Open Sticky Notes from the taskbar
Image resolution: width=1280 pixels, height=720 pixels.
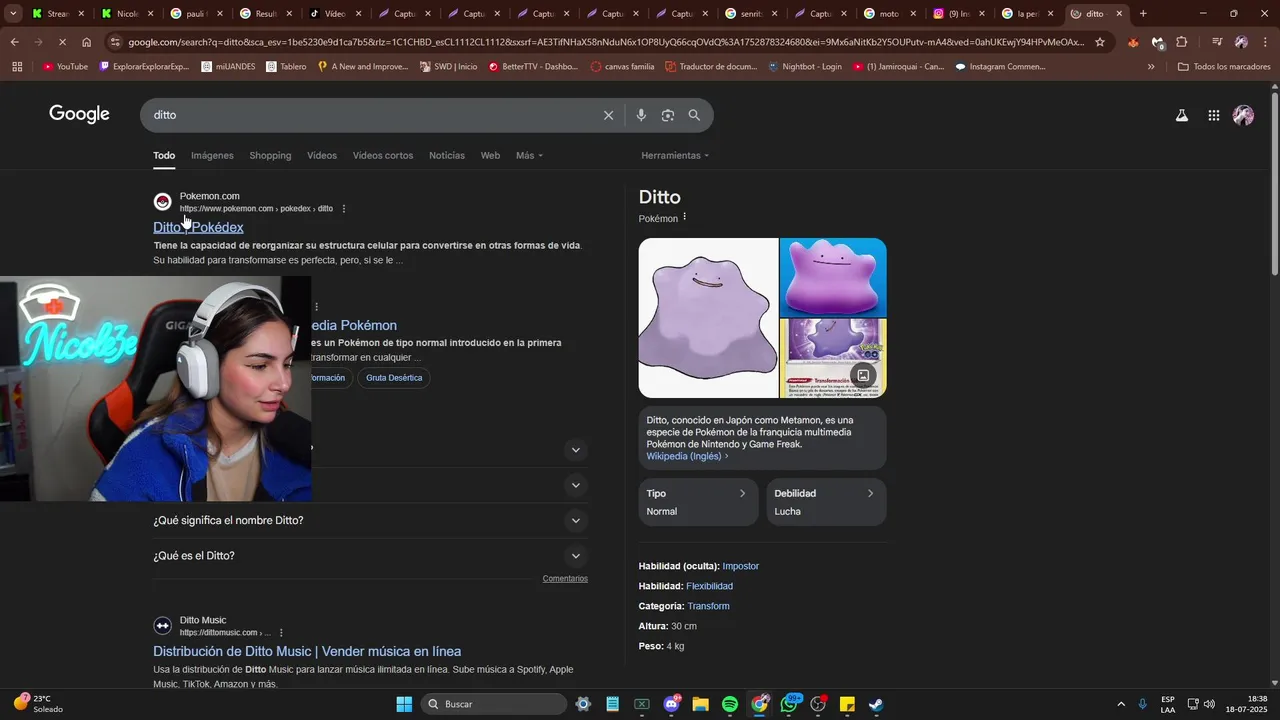(x=847, y=704)
